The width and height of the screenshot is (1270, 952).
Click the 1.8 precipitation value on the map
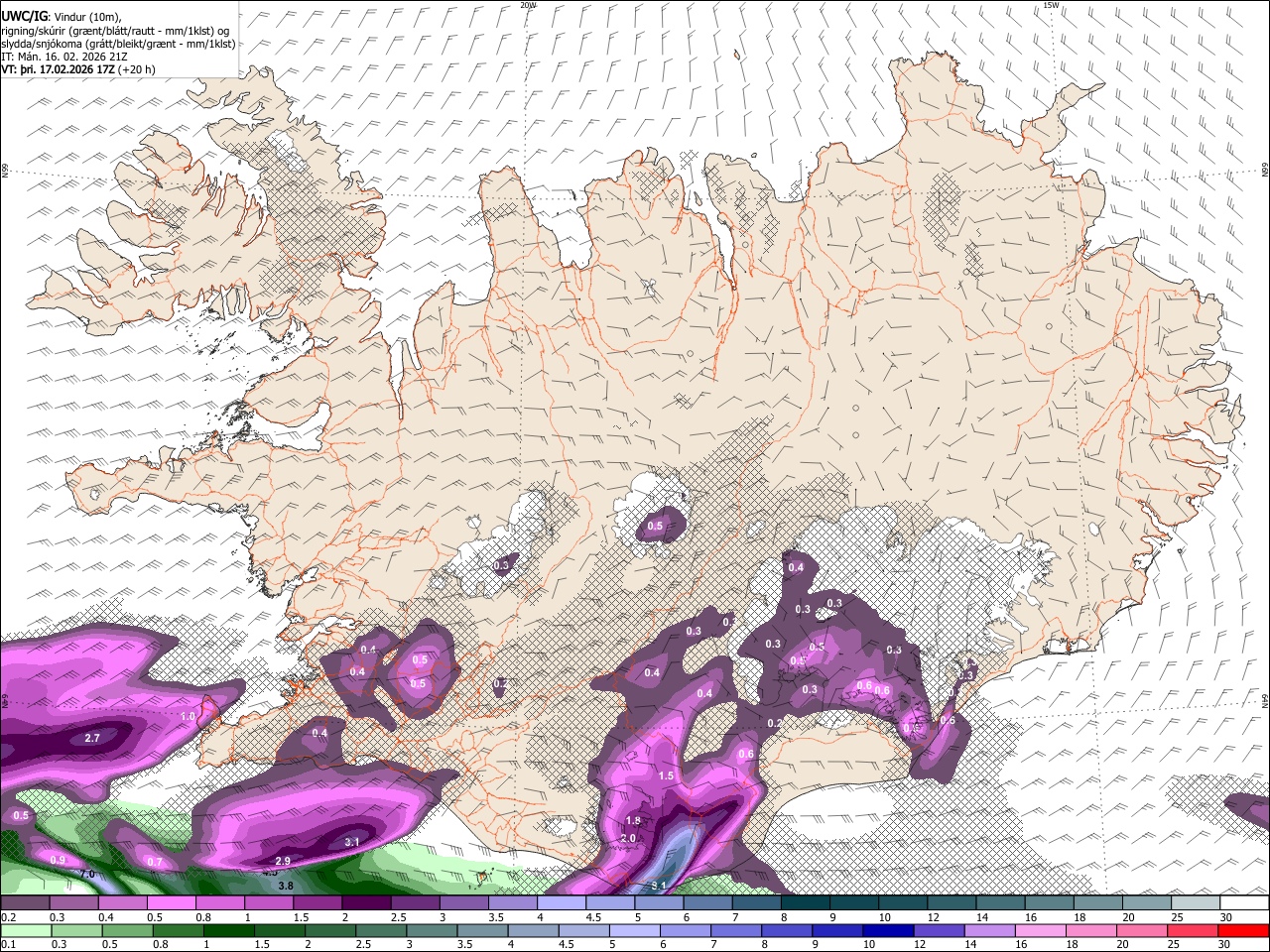coord(633,821)
